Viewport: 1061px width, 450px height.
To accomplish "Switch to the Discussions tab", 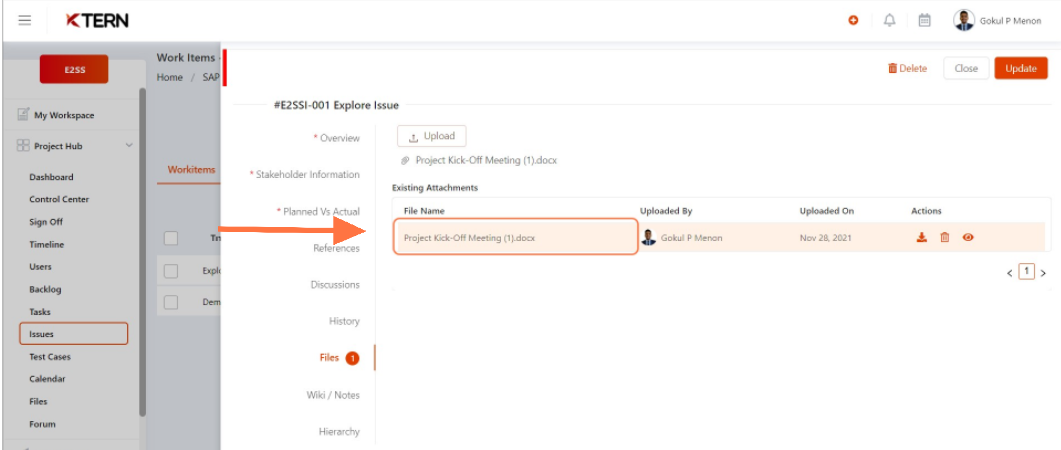I will click(335, 284).
